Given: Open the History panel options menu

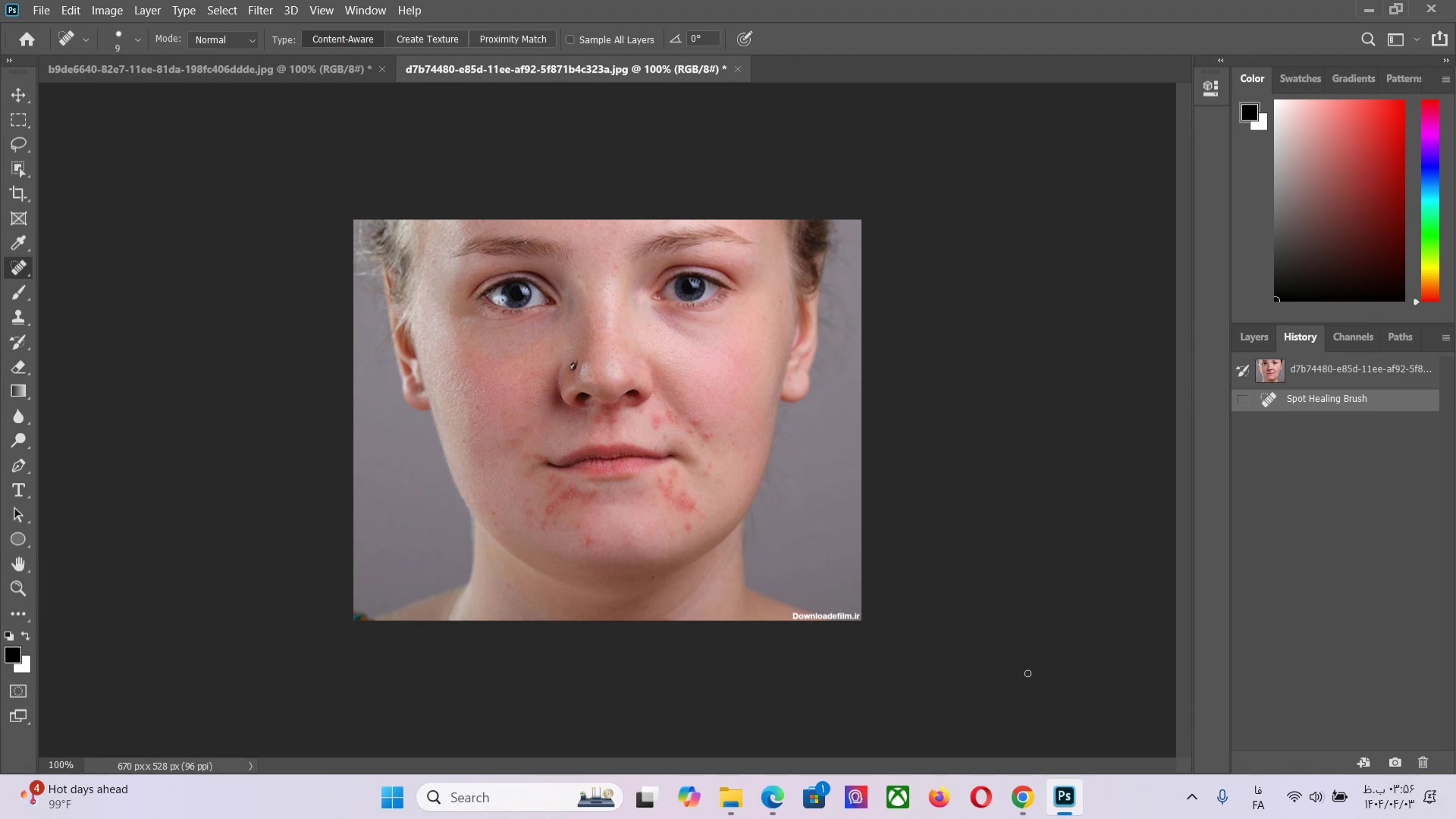Looking at the screenshot, I should [1445, 337].
